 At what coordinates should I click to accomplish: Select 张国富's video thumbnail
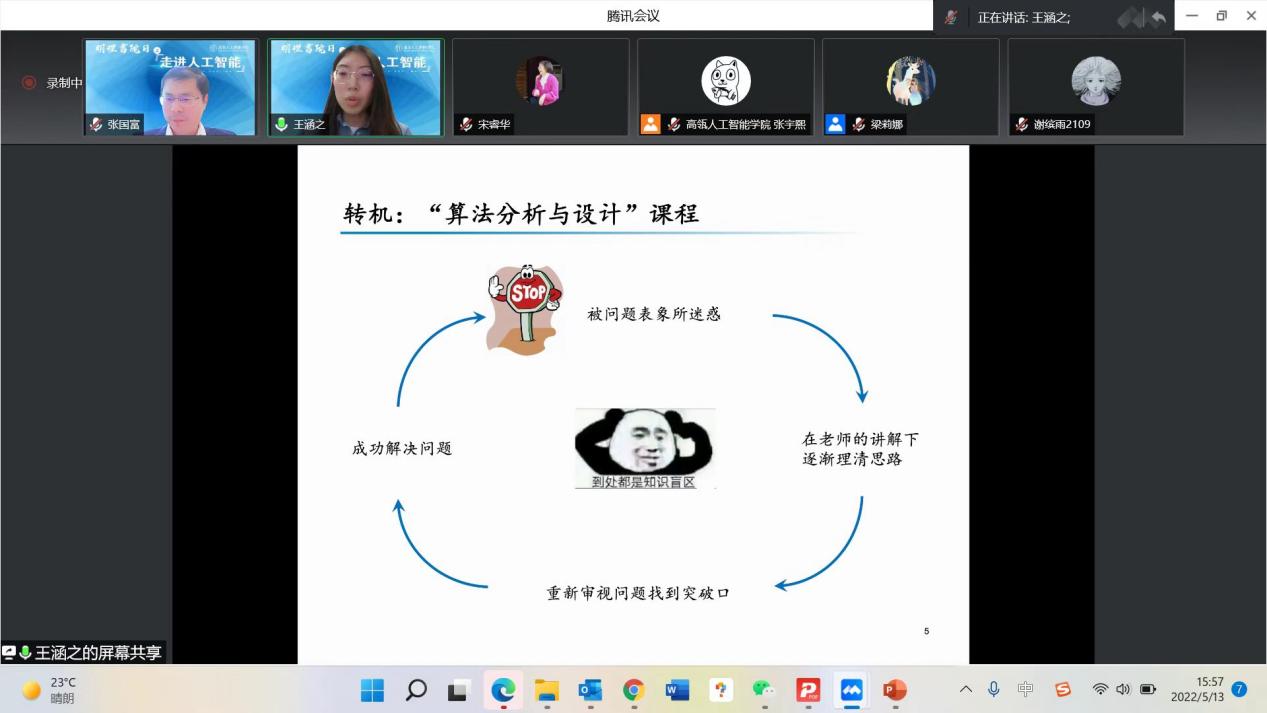(x=170, y=87)
